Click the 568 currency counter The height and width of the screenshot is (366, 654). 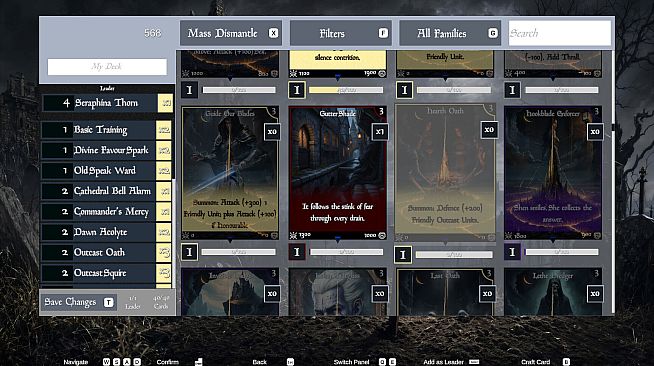pos(153,33)
